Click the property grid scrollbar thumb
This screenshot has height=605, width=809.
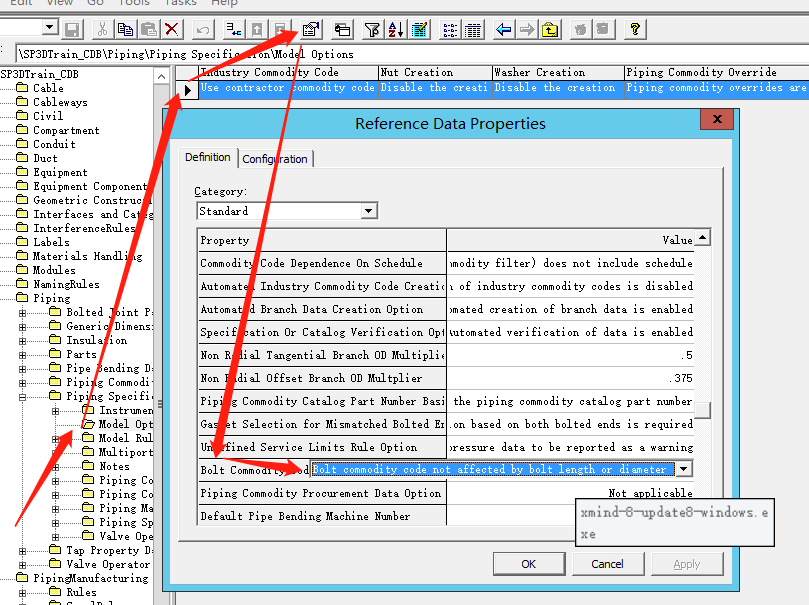(x=702, y=410)
